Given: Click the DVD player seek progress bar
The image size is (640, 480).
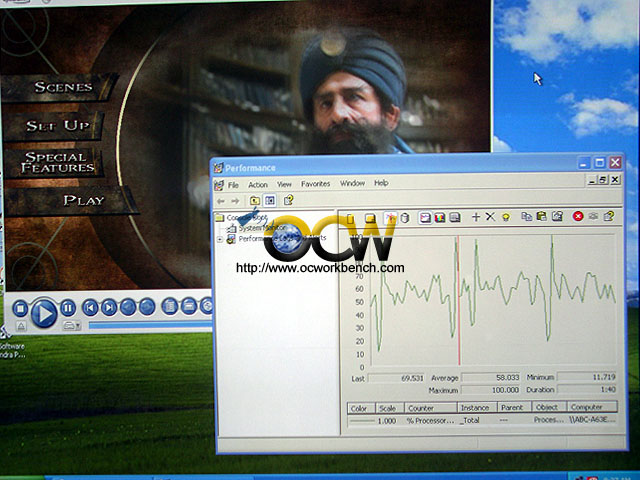Looking at the screenshot, I should click(150, 325).
